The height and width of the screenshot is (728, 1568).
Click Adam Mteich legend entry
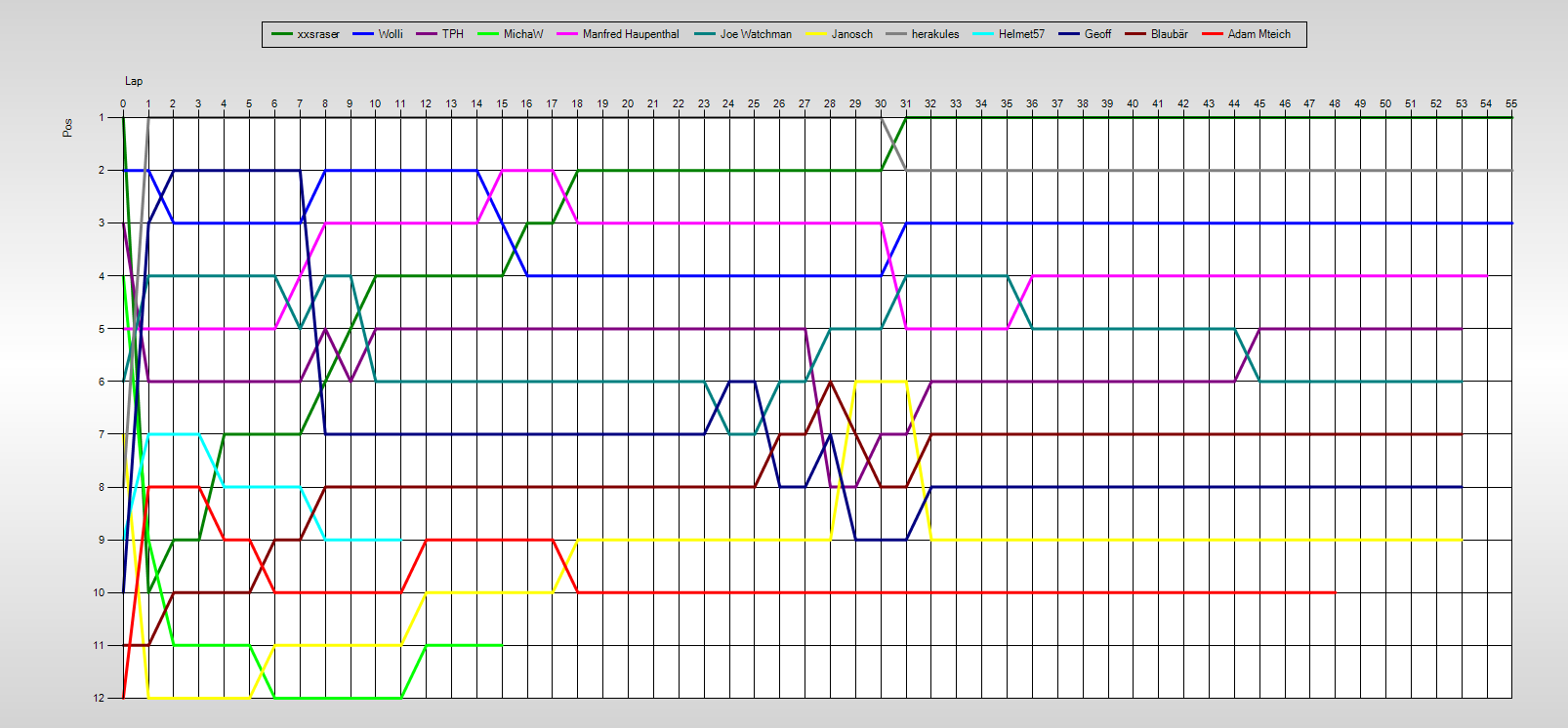(x=1247, y=34)
